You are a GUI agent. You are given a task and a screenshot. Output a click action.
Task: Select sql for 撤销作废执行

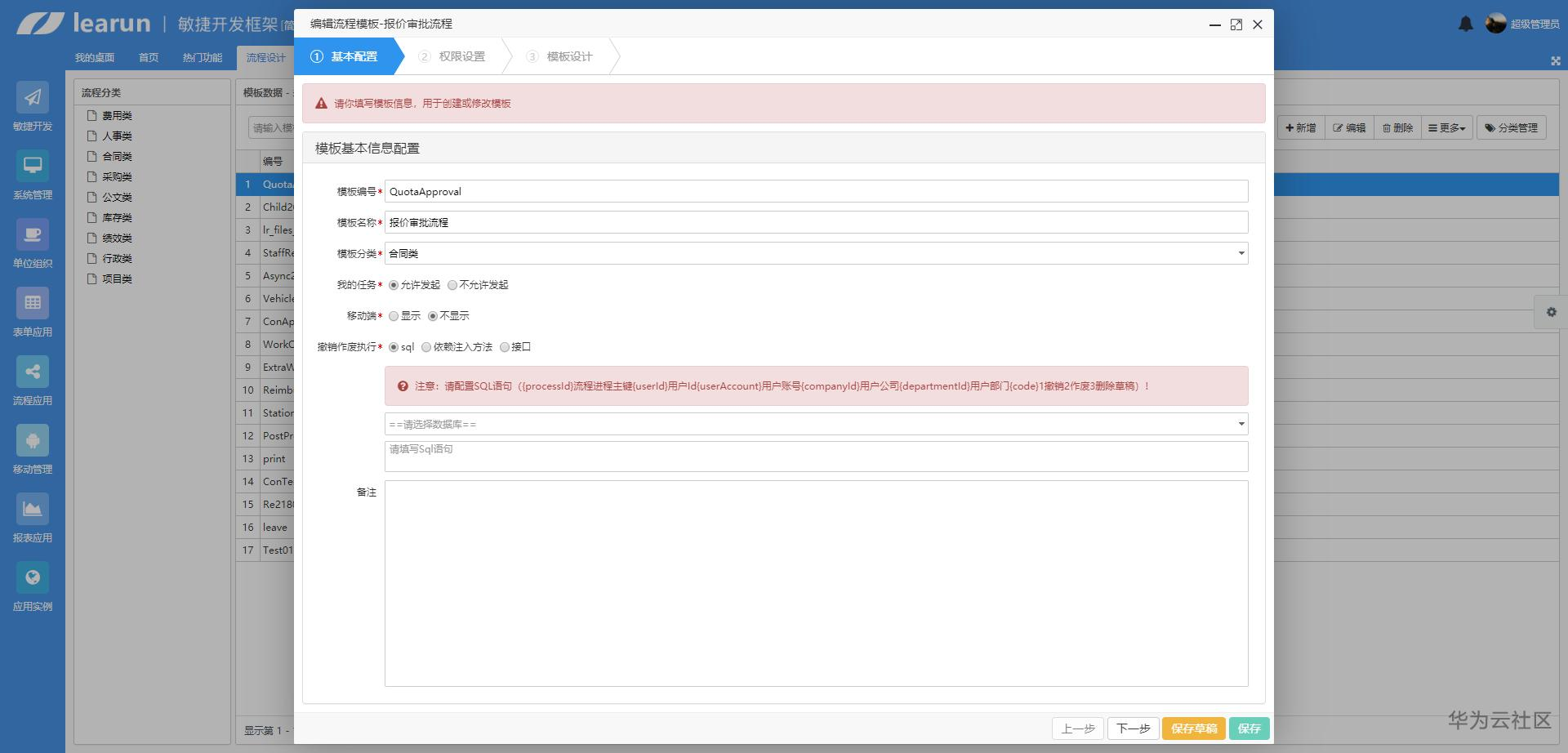click(x=394, y=347)
